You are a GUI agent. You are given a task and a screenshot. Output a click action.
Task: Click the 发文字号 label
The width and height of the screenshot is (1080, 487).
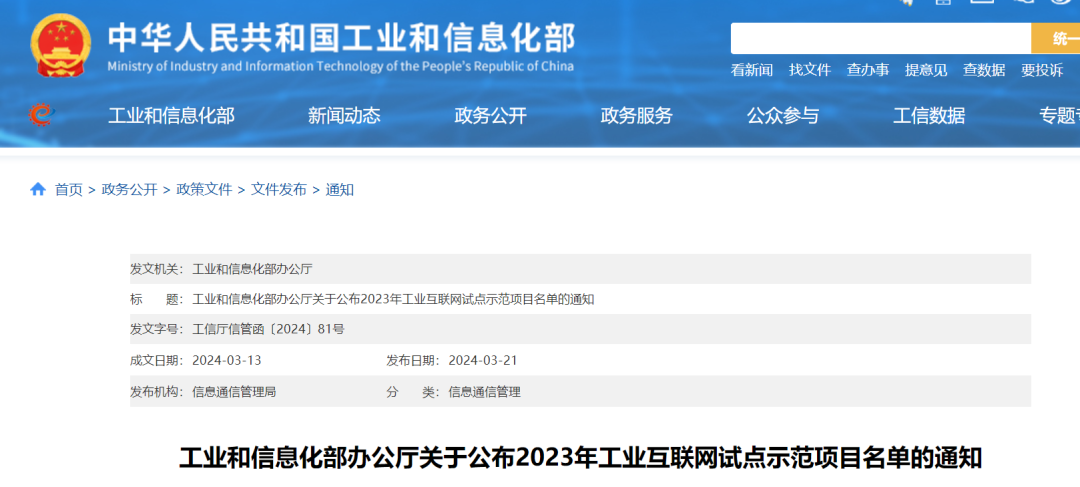[156, 329]
